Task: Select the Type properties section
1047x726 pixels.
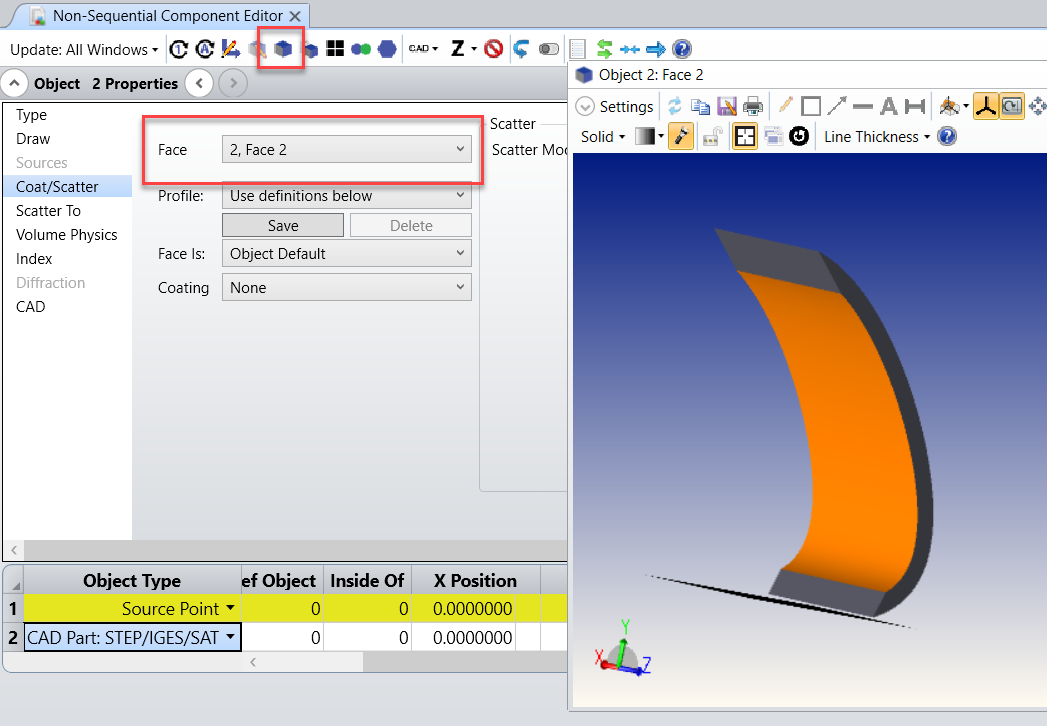Action: (x=31, y=115)
